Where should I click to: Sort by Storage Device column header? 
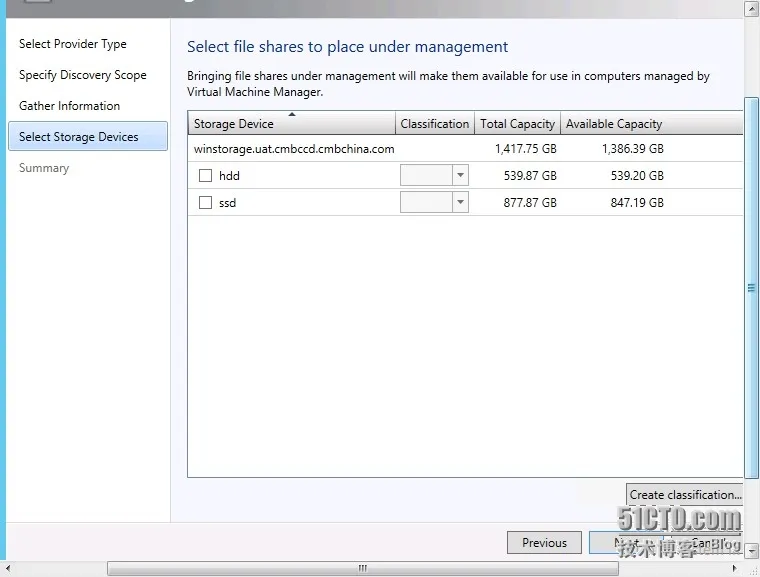(x=292, y=123)
